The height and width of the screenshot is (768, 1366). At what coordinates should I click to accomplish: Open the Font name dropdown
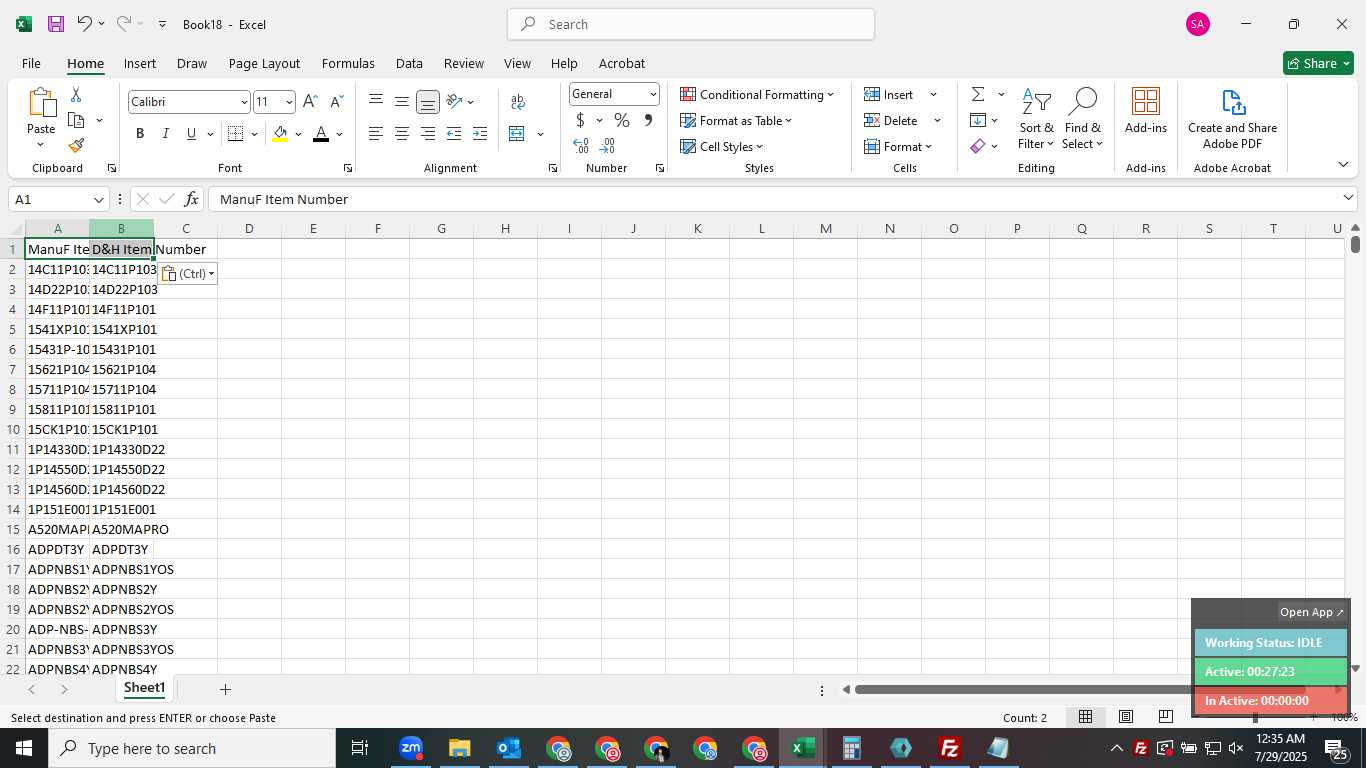click(x=243, y=102)
